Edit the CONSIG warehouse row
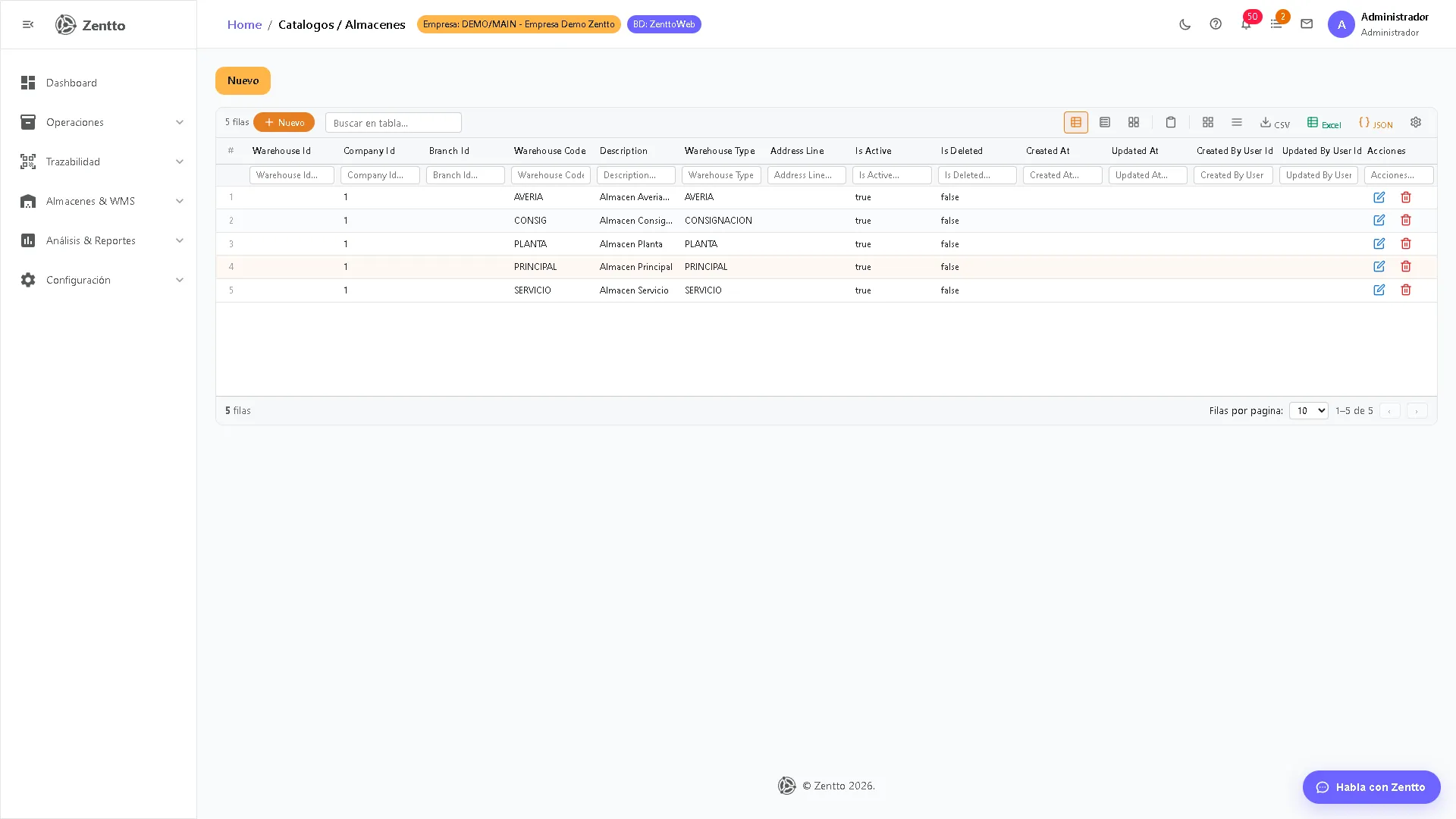1456x819 pixels. [x=1379, y=220]
